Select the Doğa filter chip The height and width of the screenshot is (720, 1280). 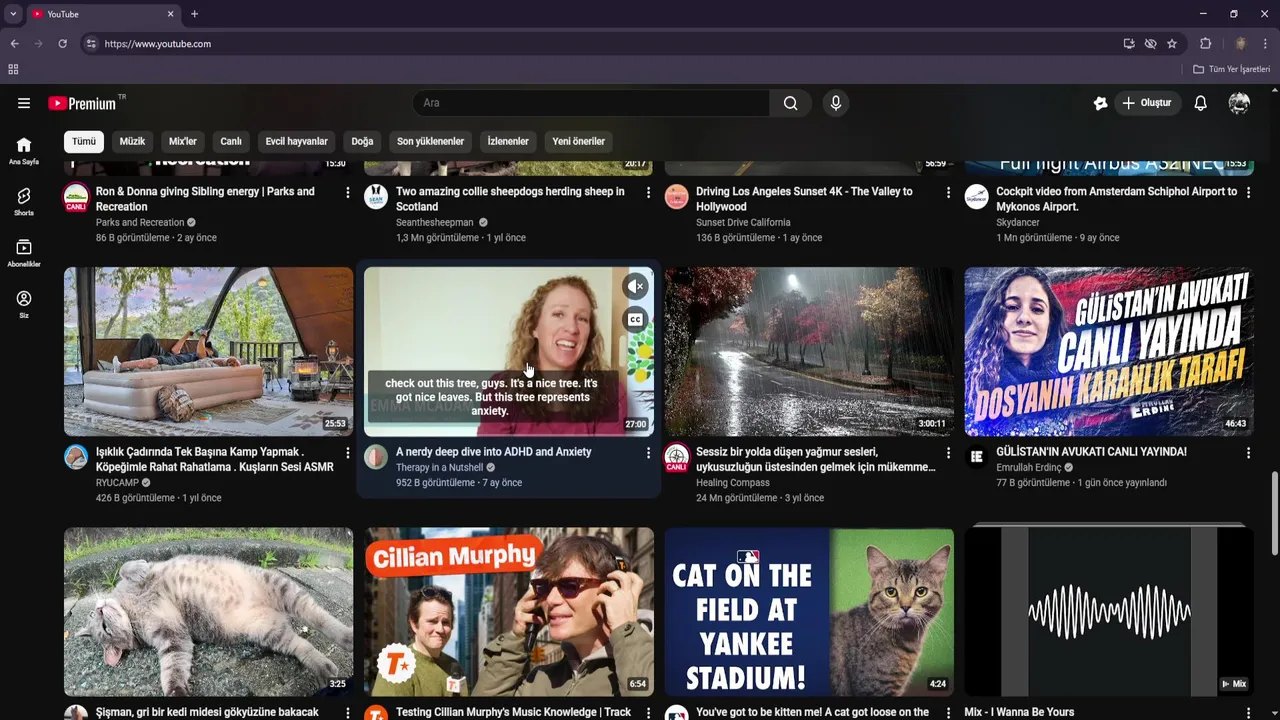(362, 141)
